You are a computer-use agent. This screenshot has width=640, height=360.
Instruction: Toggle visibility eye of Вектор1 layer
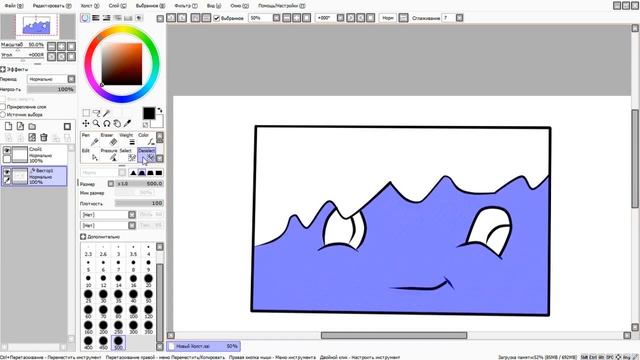point(7,172)
